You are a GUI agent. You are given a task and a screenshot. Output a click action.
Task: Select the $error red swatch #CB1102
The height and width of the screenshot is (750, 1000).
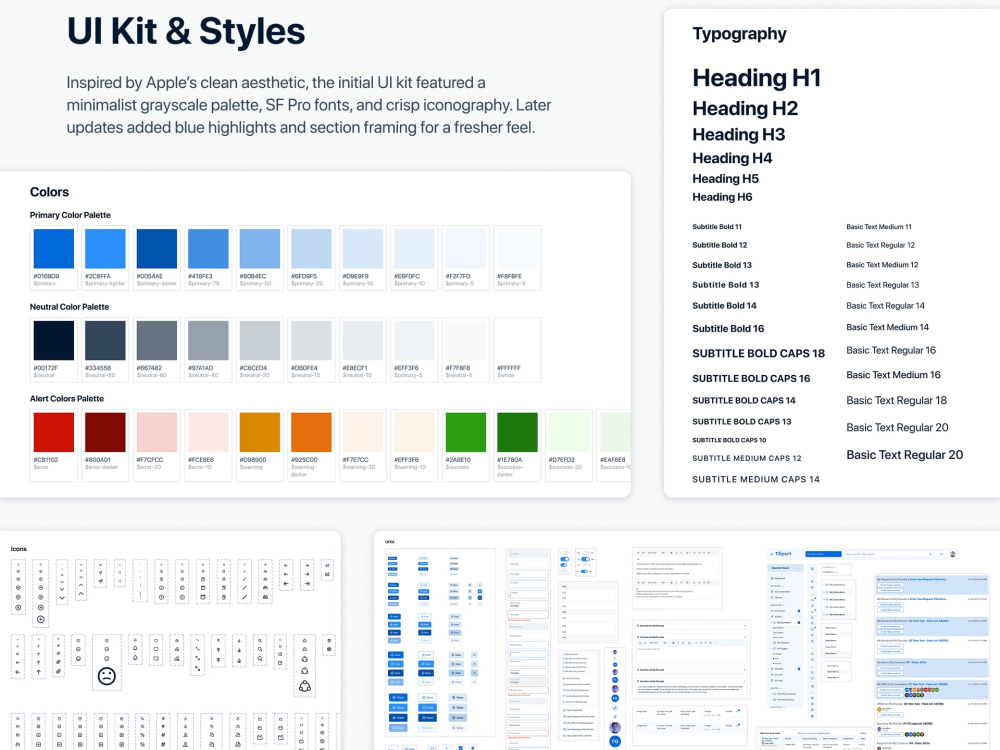(54, 432)
